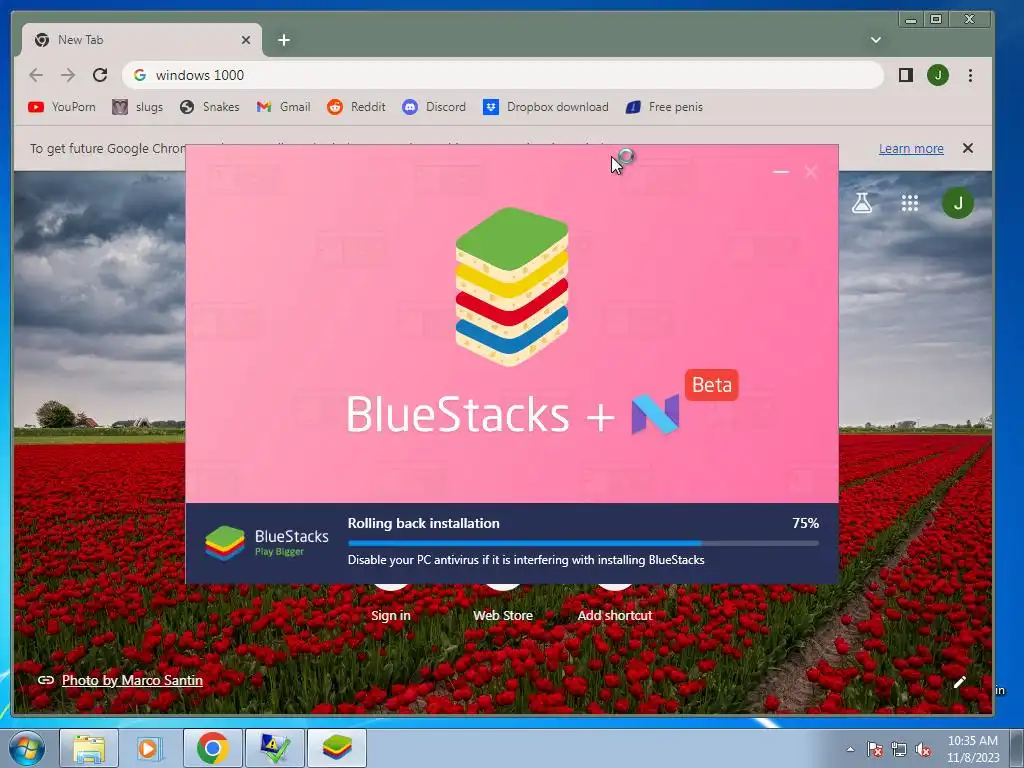
Task: Open the slugs bookmark
Action: point(137,107)
